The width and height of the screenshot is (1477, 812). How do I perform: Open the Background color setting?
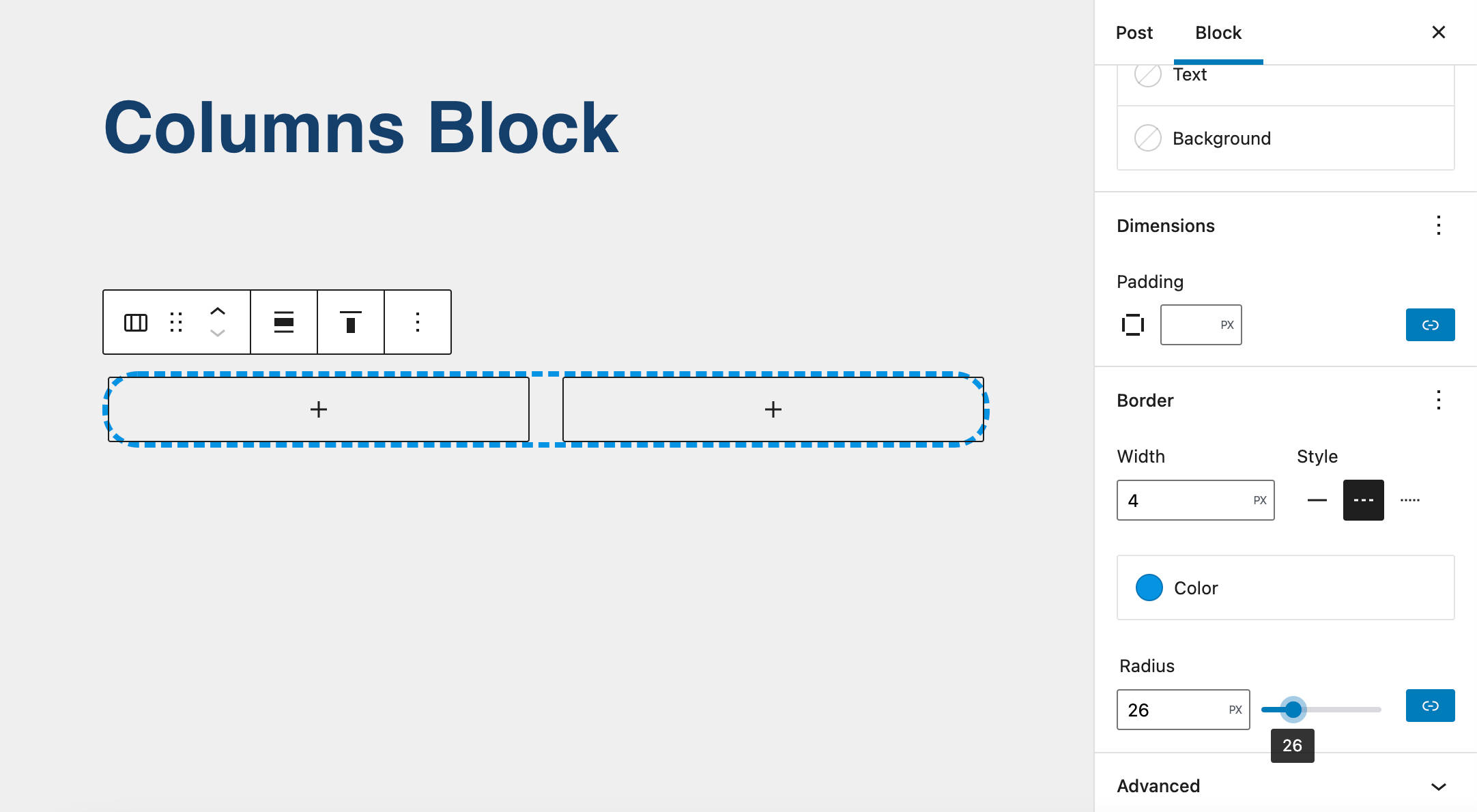coord(1222,138)
